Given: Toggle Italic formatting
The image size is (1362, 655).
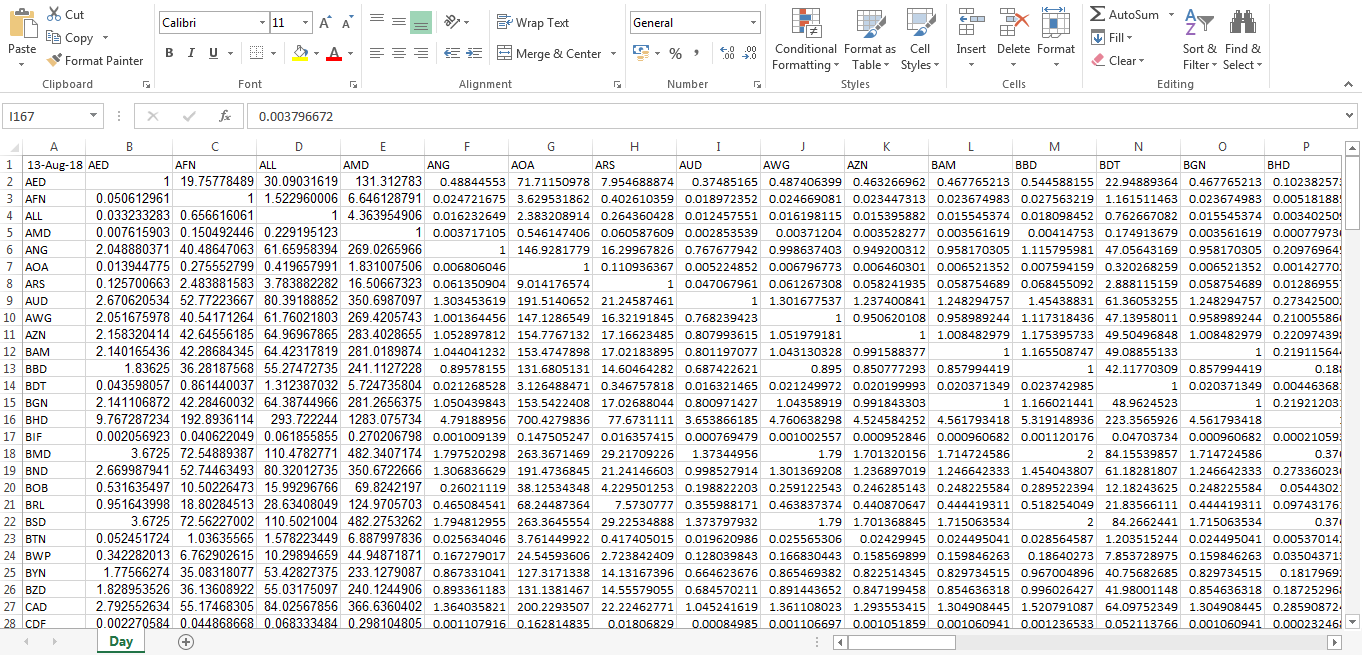Looking at the screenshot, I should tap(191, 53).
